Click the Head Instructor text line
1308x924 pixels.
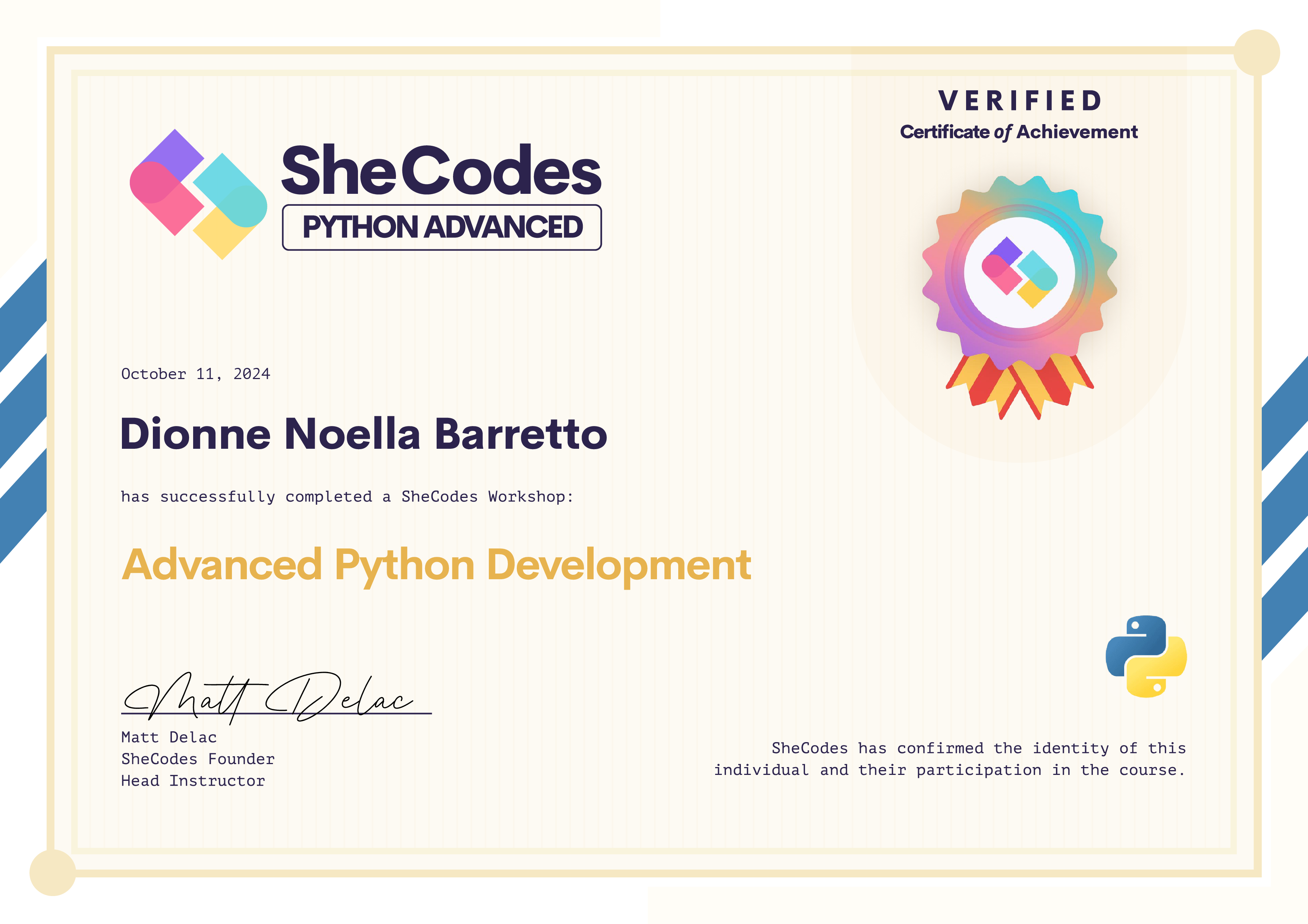coord(193,780)
